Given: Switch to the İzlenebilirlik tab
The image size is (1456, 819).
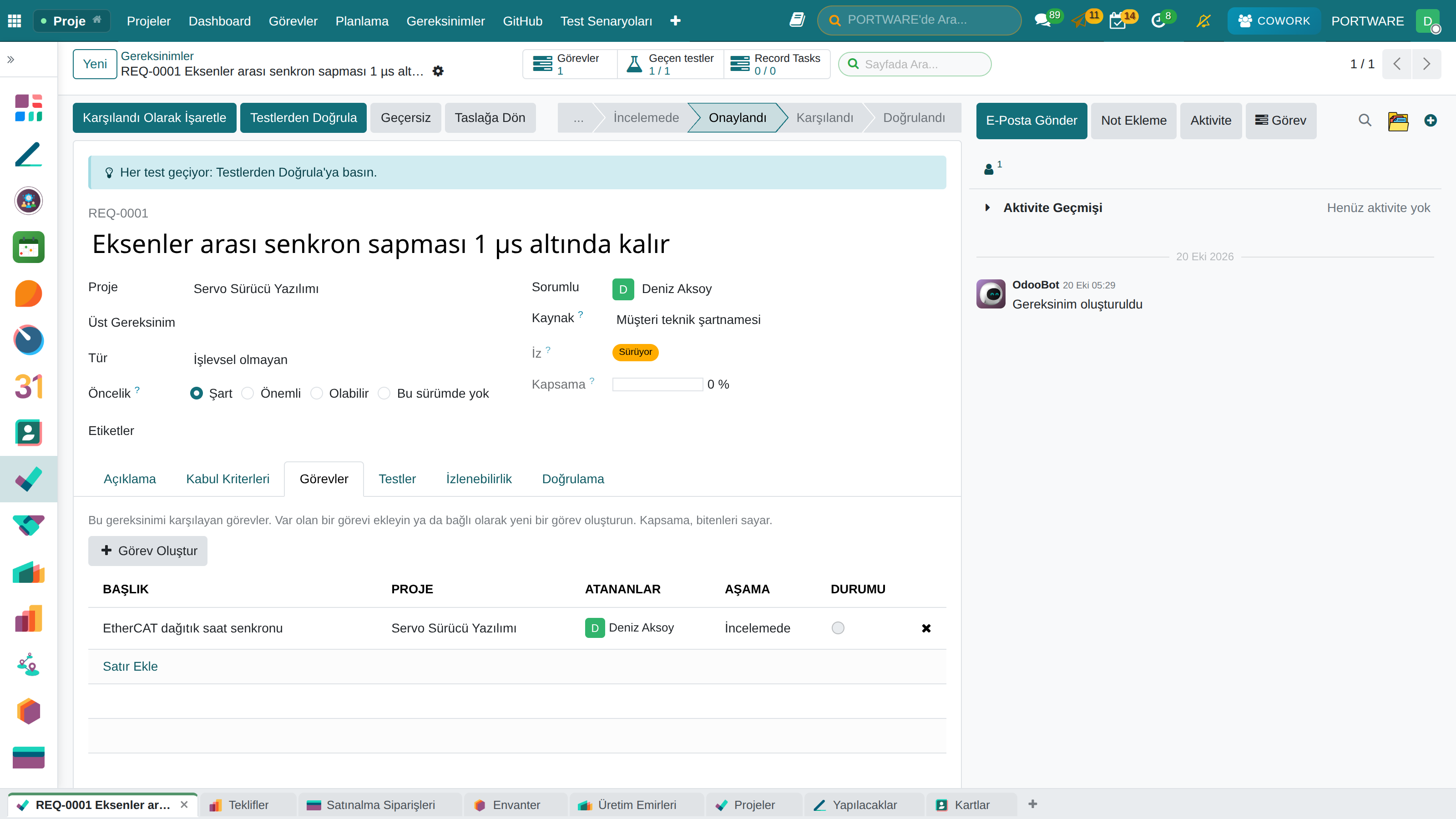Looking at the screenshot, I should (x=479, y=479).
